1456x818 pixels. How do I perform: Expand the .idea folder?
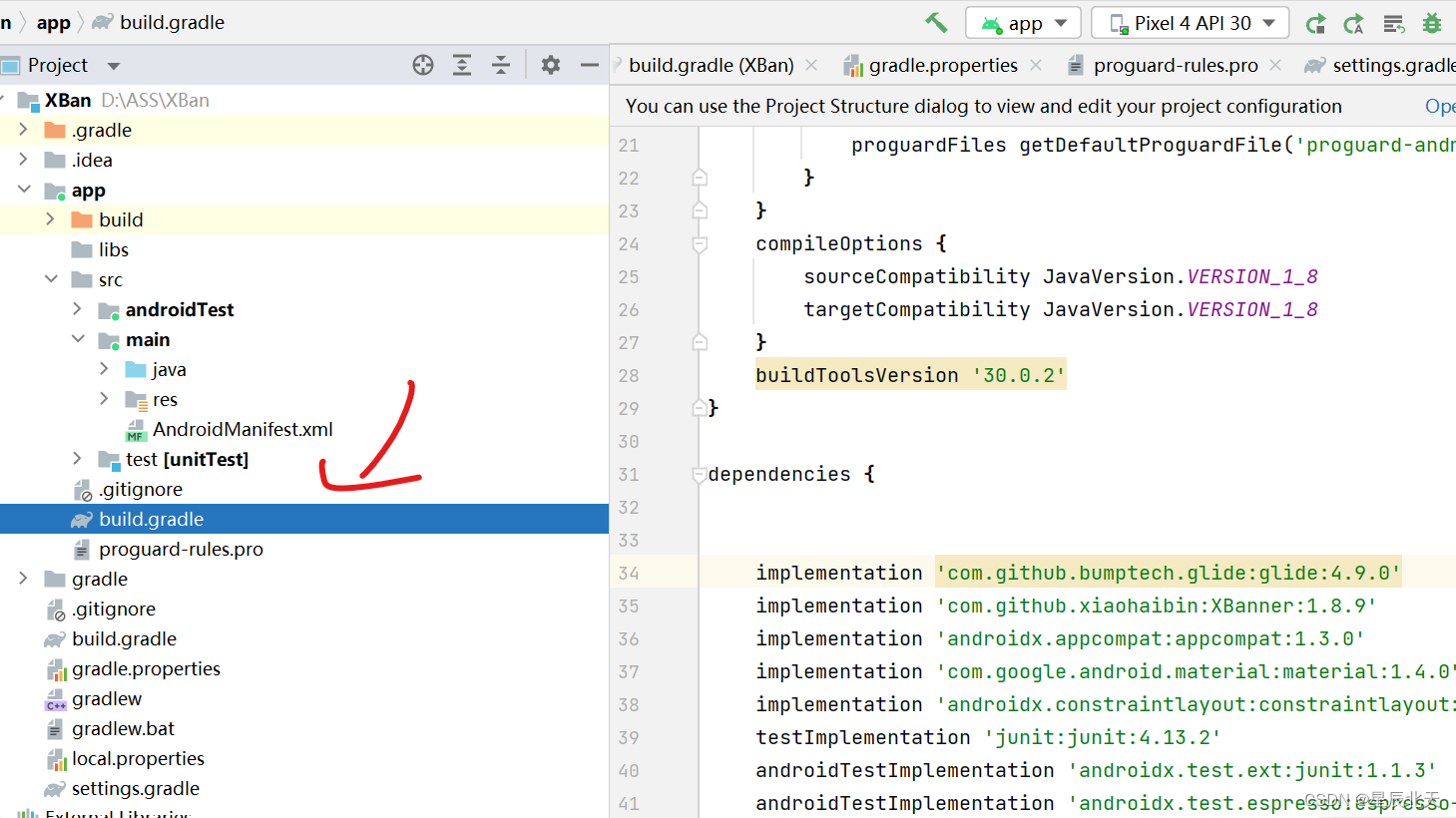(x=24, y=160)
